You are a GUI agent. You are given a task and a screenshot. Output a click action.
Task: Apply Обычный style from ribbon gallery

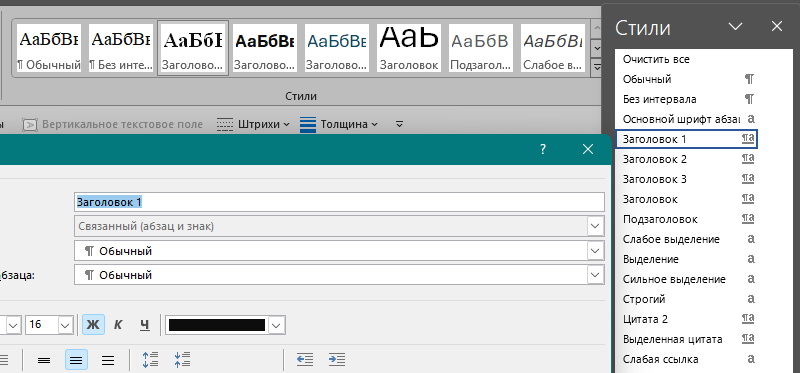(x=48, y=48)
